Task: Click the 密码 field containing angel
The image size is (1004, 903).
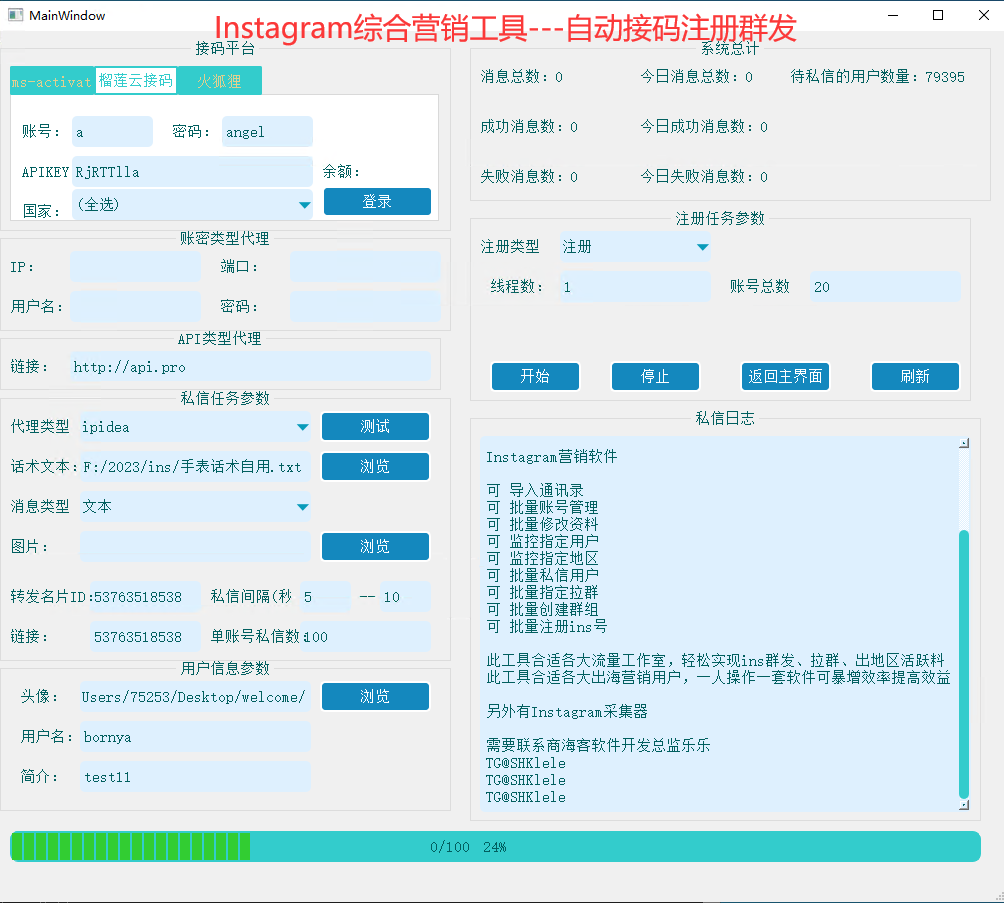Action: 267,132
